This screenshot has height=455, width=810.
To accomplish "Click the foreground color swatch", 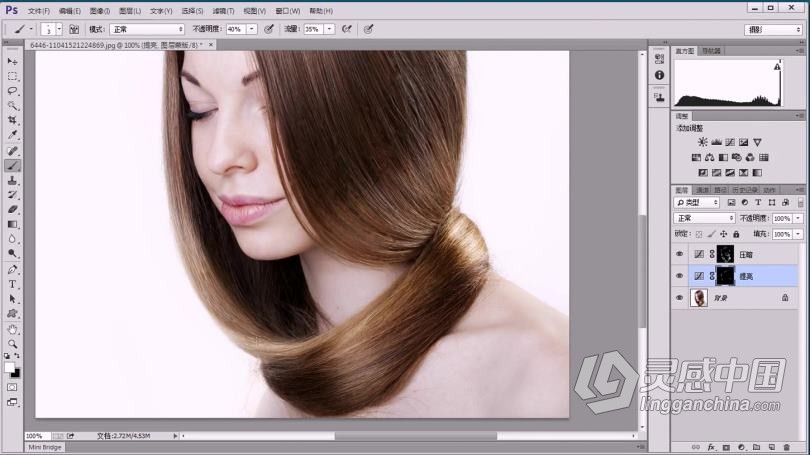I will click(x=9, y=367).
